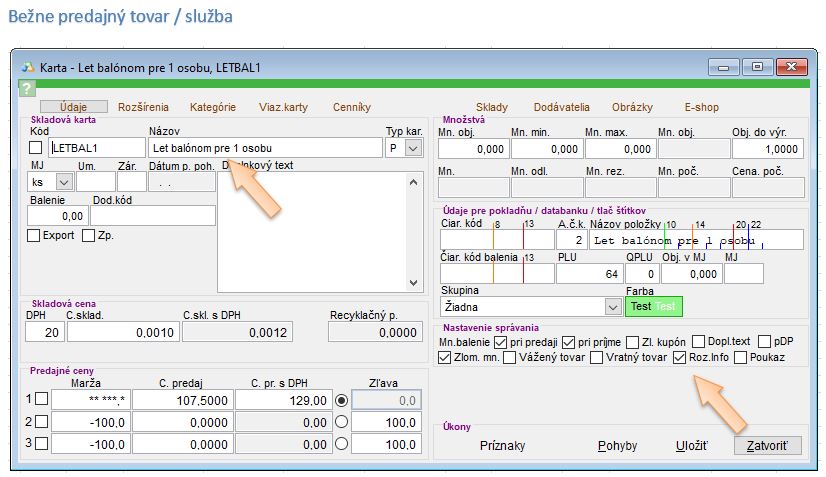Maximize the Karta window
This screenshot has width=826, height=477.
(x=758, y=67)
